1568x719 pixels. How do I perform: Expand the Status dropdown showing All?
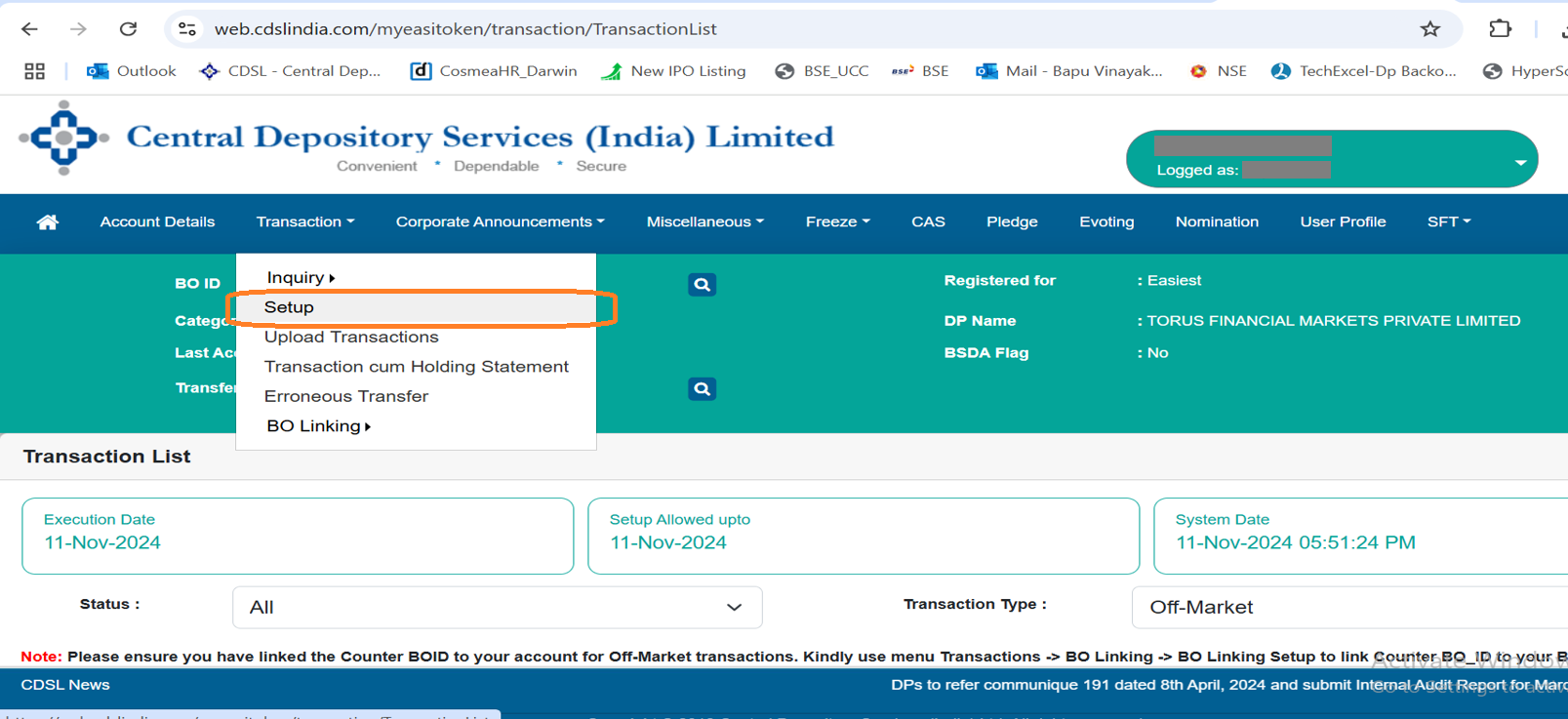(x=497, y=608)
